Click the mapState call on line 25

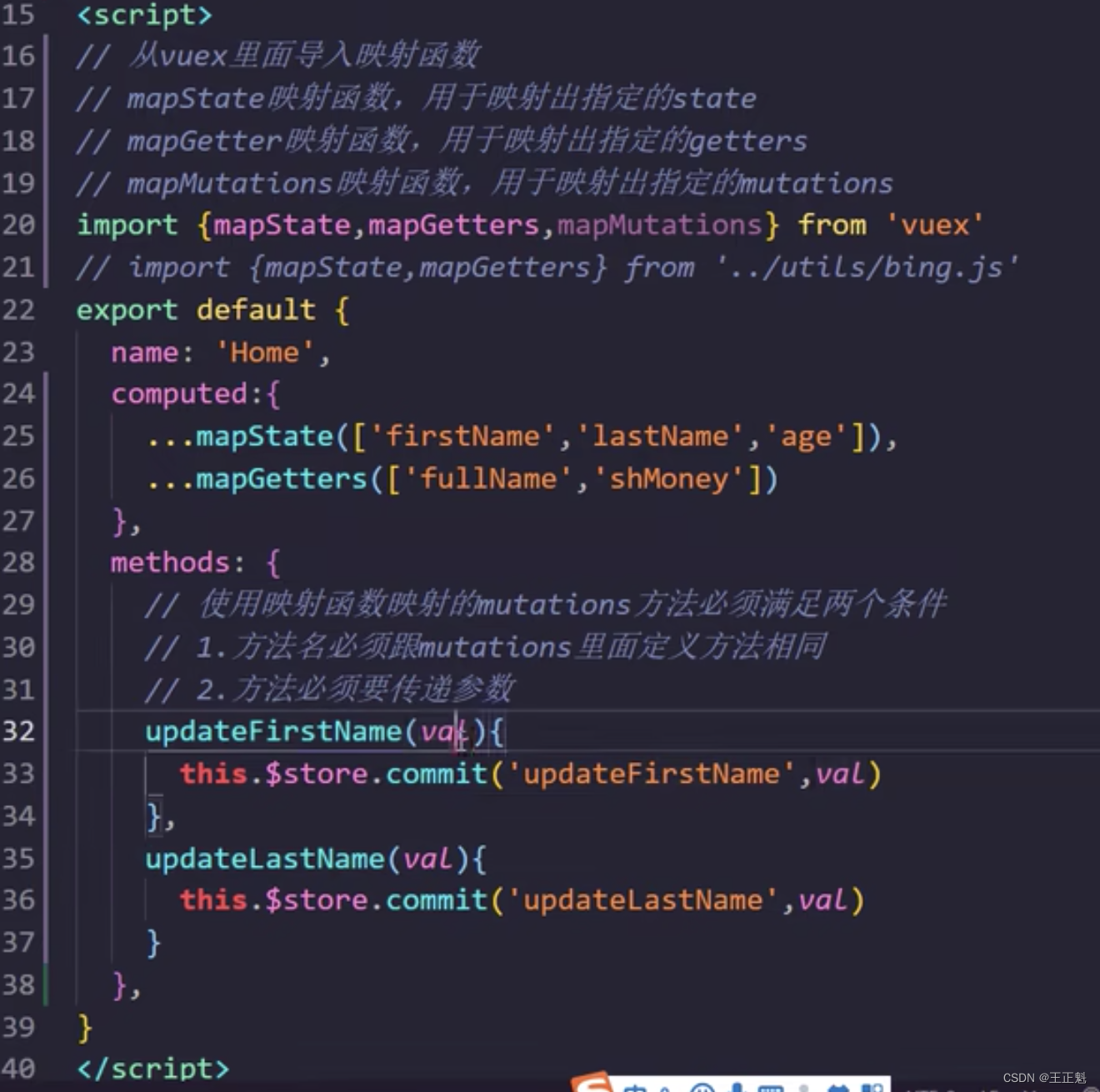(267, 435)
